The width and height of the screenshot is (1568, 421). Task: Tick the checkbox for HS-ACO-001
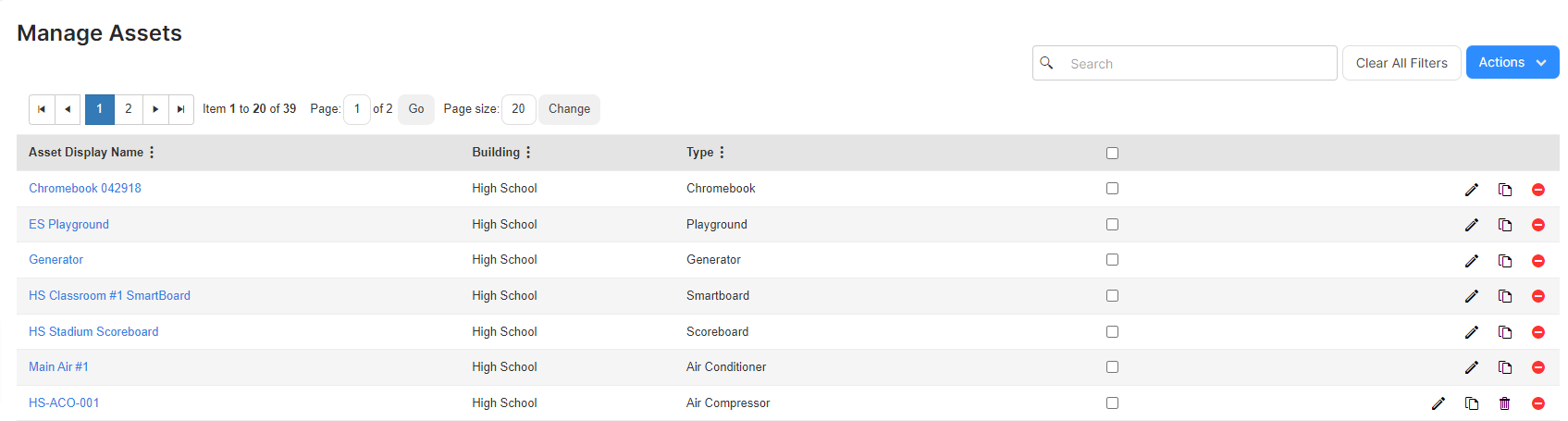coord(1112,403)
